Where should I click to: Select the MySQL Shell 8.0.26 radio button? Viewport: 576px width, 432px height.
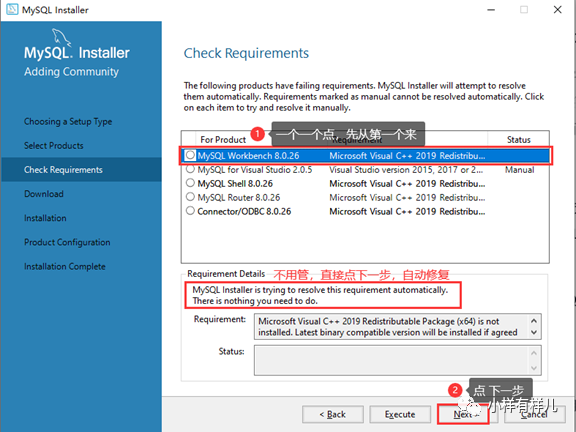(190, 183)
